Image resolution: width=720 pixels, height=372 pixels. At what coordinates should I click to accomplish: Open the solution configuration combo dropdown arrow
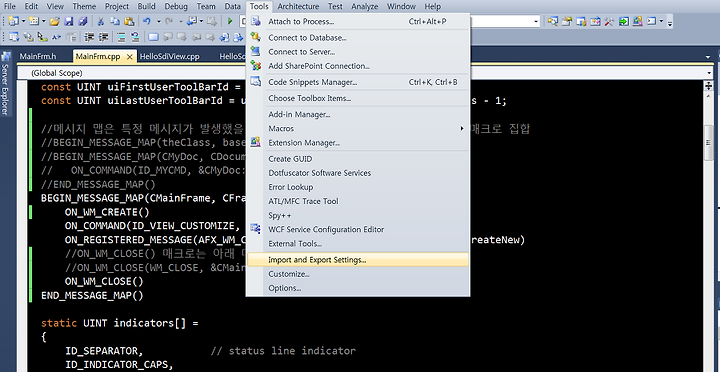point(536,21)
